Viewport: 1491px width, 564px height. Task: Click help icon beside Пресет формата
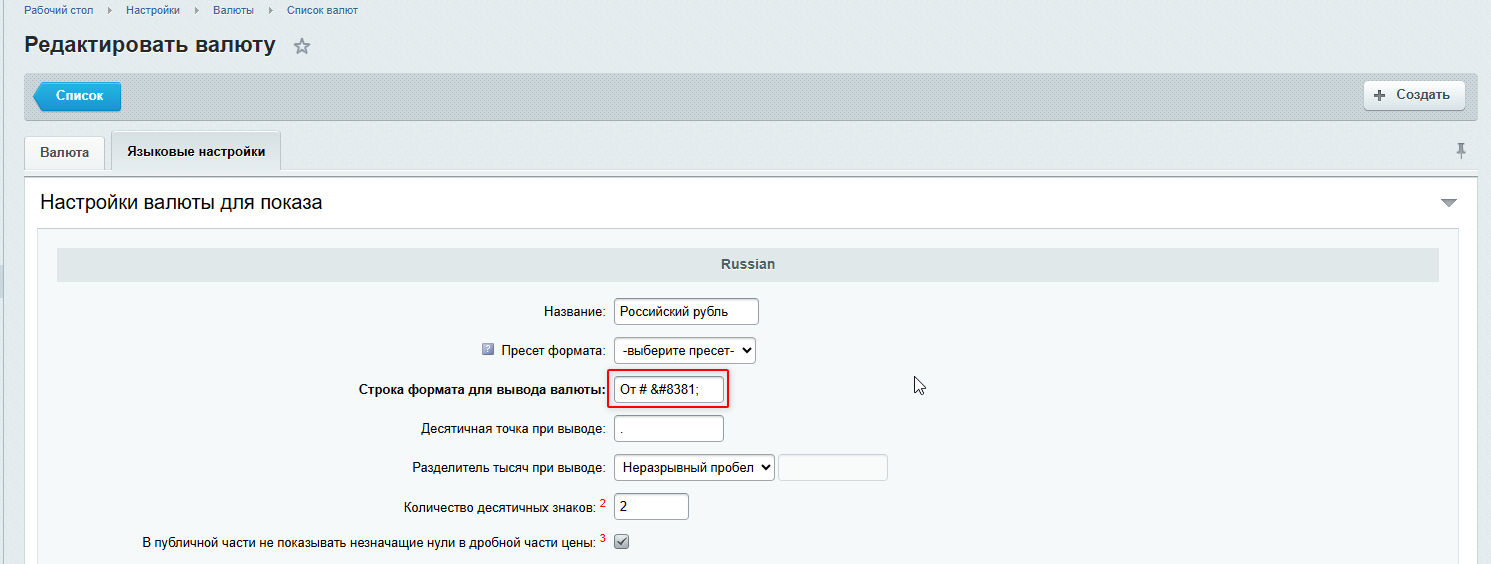pyautogui.click(x=488, y=350)
